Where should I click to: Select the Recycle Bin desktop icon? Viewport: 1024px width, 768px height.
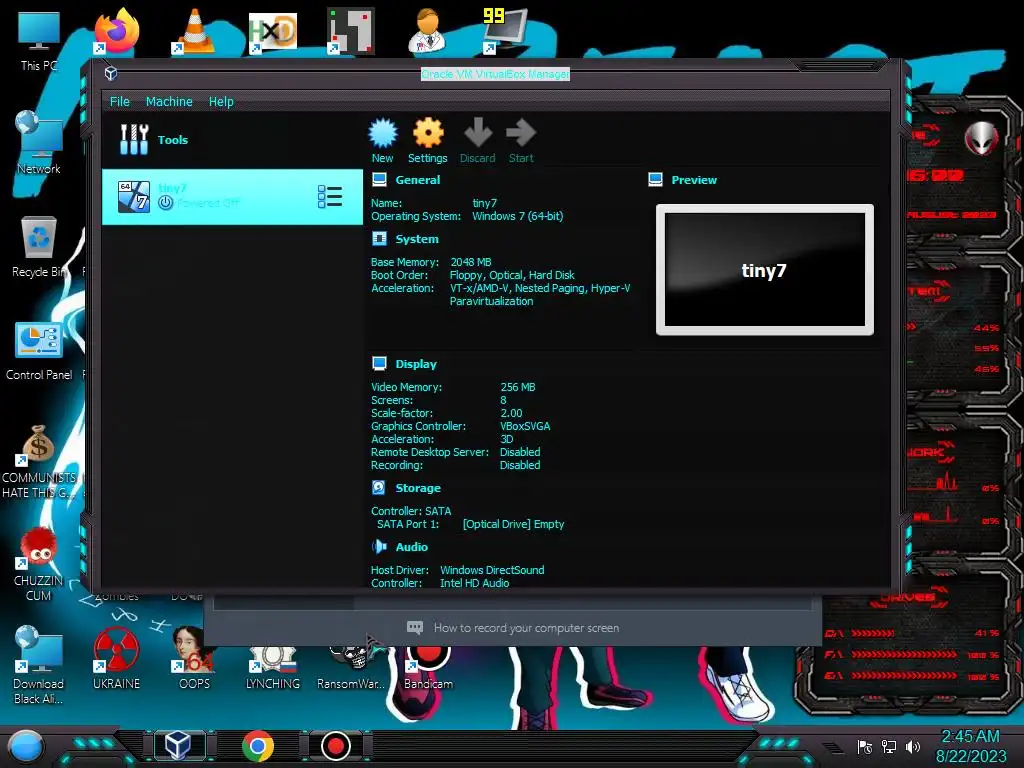39,247
